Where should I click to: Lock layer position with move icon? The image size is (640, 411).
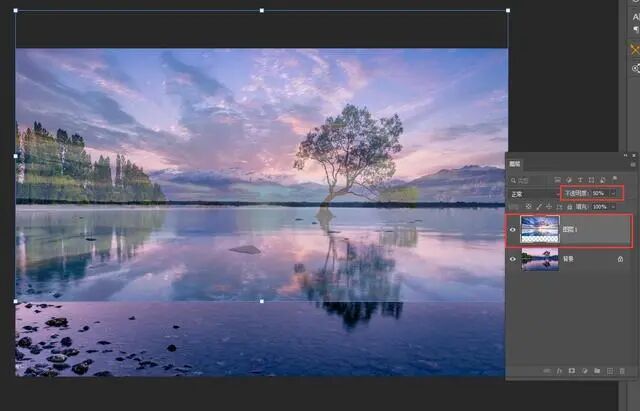click(549, 207)
